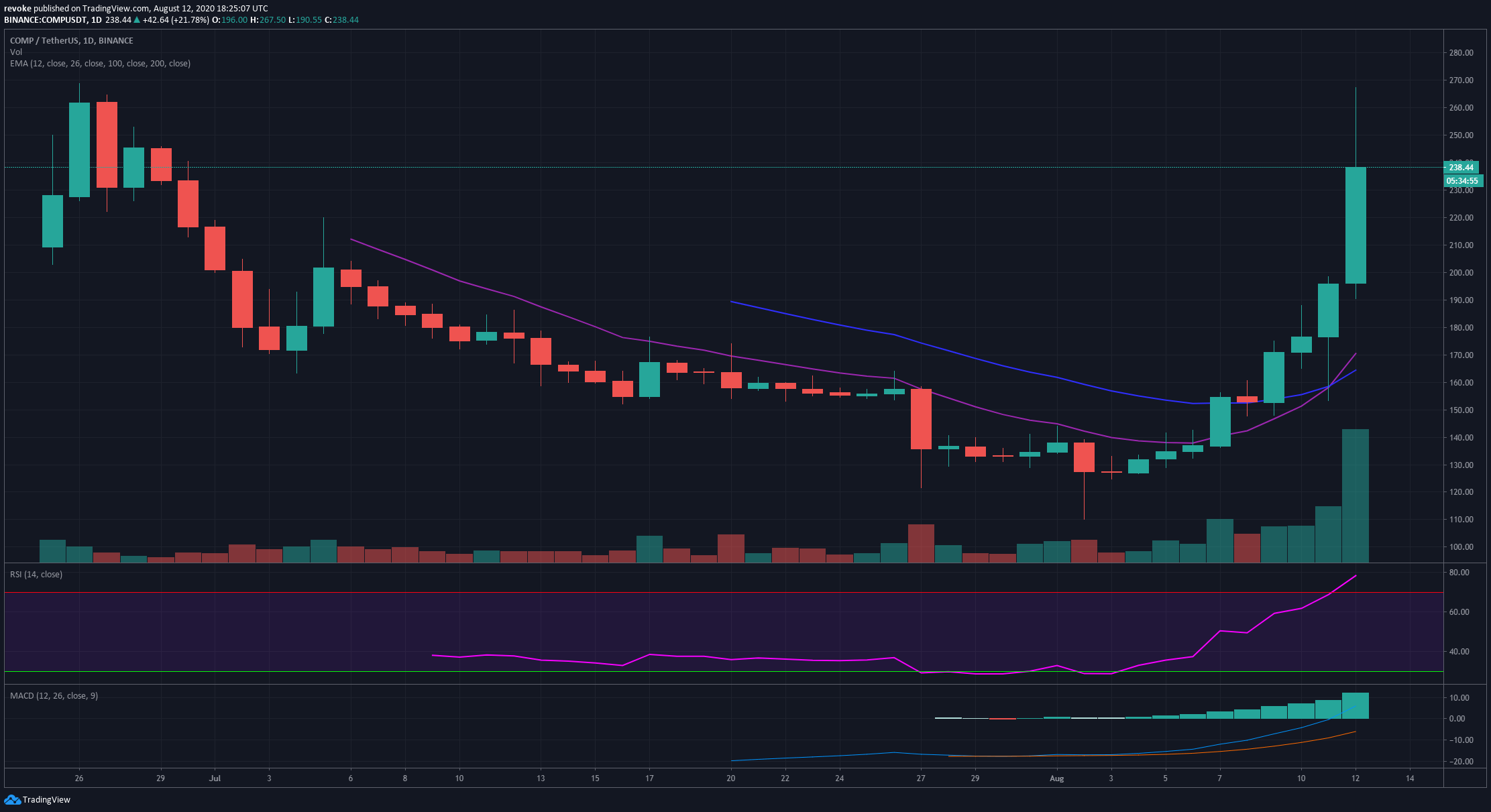Click the large red candle on July 27
Image resolution: width=1491 pixels, height=812 pixels.
921,419
